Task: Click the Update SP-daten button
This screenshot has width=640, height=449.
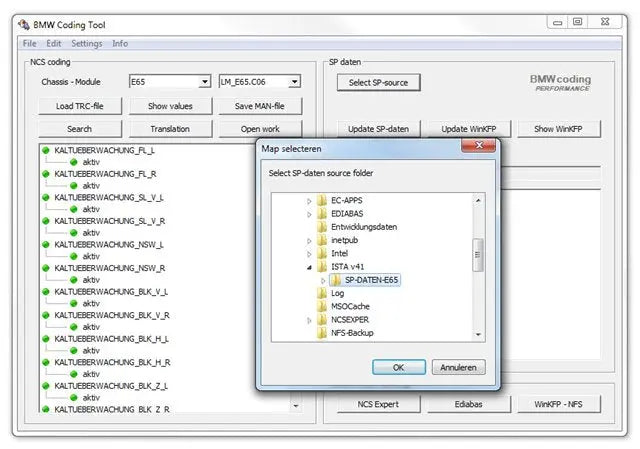Action: [378, 129]
